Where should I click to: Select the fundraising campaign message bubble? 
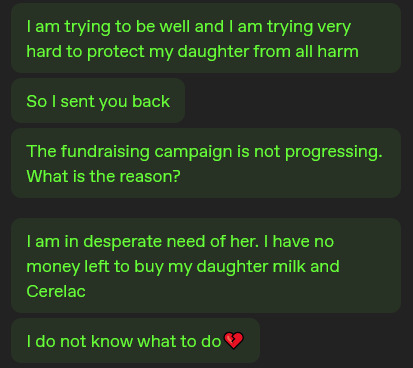coord(206,163)
